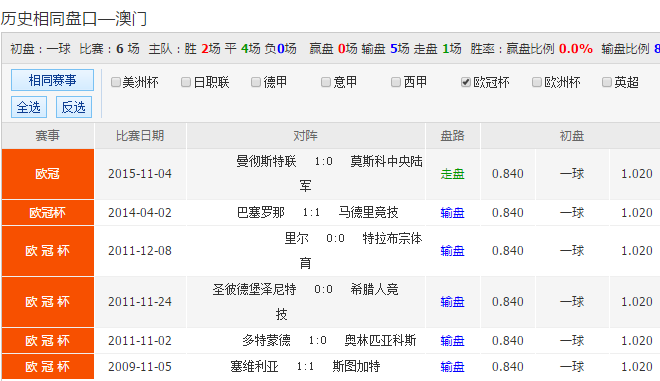660x381 pixels.
Task: Toggle the 意甲 checkbox
Action: click(325, 82)
